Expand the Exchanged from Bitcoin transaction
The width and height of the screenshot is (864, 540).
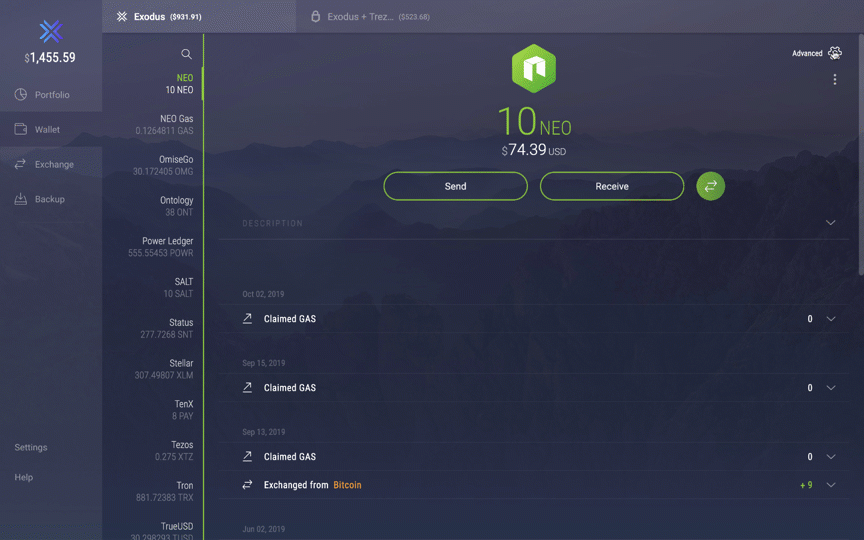click(x=830, y=484)
